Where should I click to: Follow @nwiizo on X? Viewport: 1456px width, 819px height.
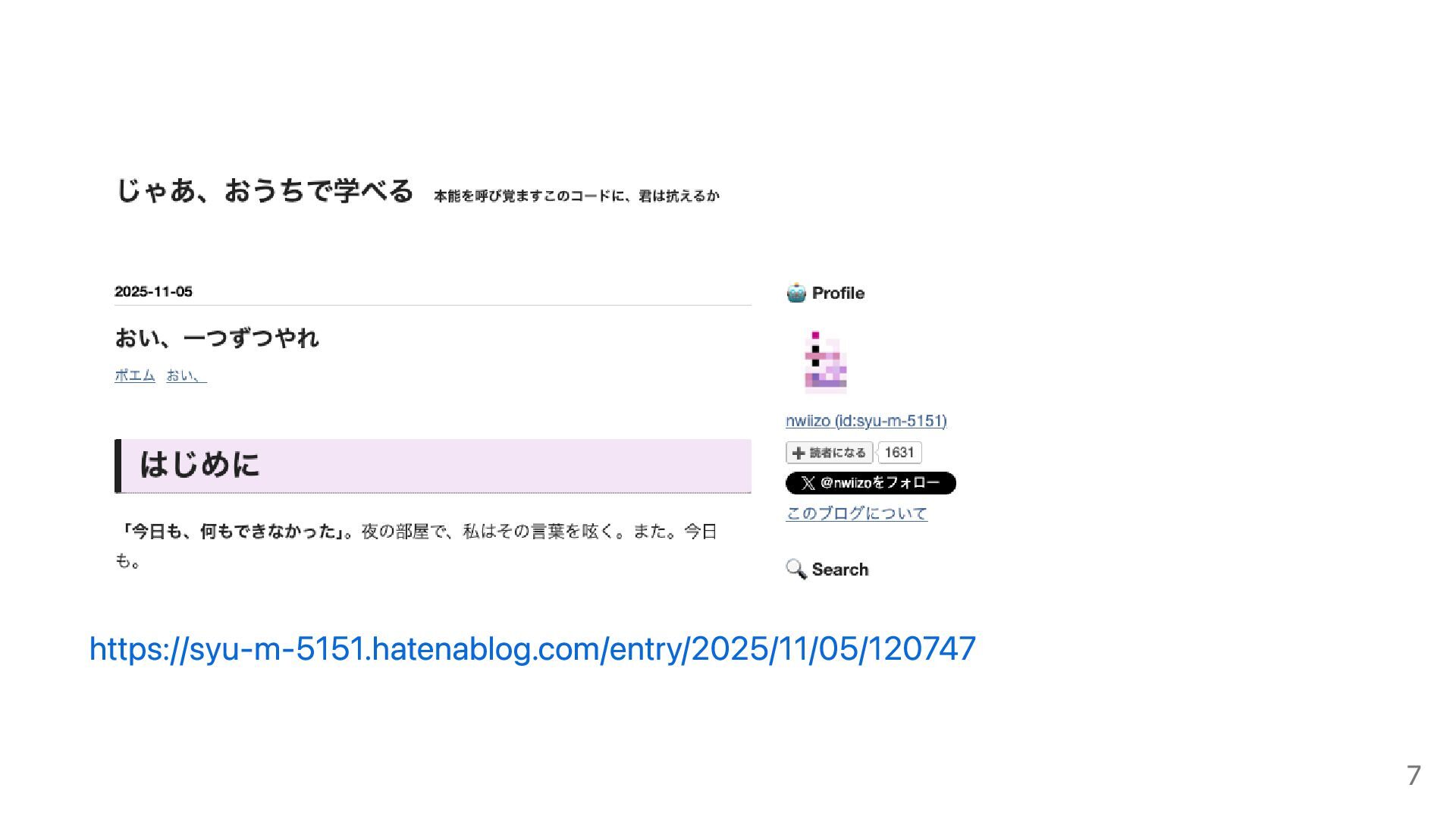871,483
